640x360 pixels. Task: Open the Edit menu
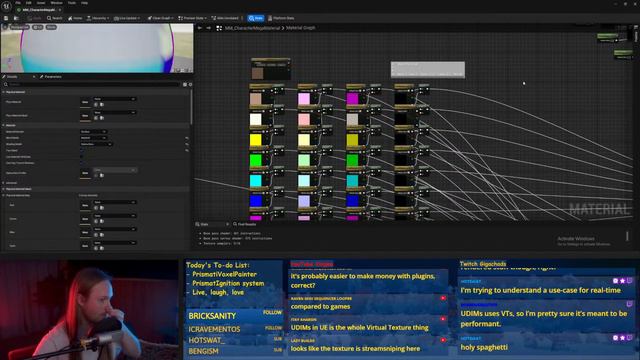point(29,3)
